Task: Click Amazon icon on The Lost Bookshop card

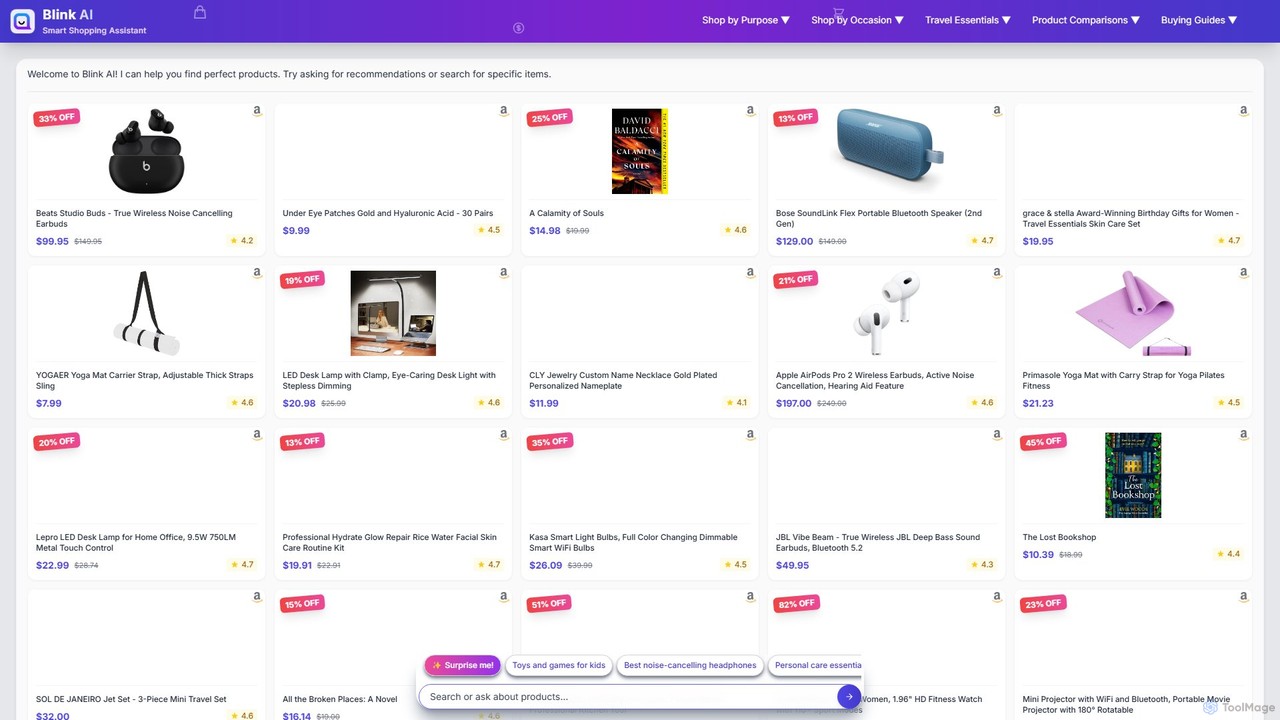Action: click(1244, 435)
